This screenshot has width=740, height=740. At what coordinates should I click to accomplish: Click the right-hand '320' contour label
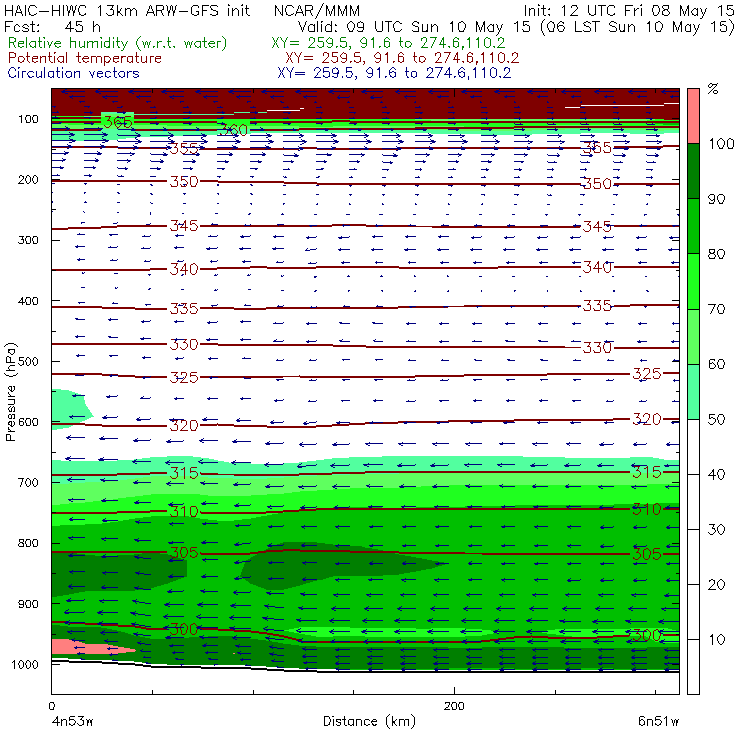(x=647, y=419)
